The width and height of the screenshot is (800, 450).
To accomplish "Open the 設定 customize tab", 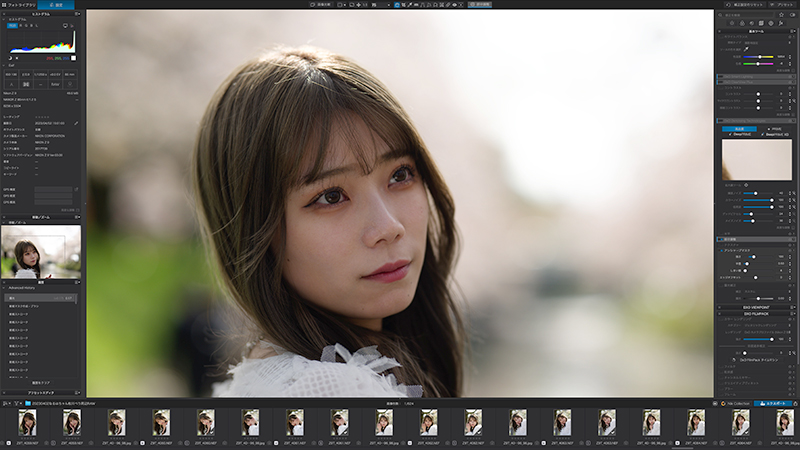I will click(x=56, y=5).
